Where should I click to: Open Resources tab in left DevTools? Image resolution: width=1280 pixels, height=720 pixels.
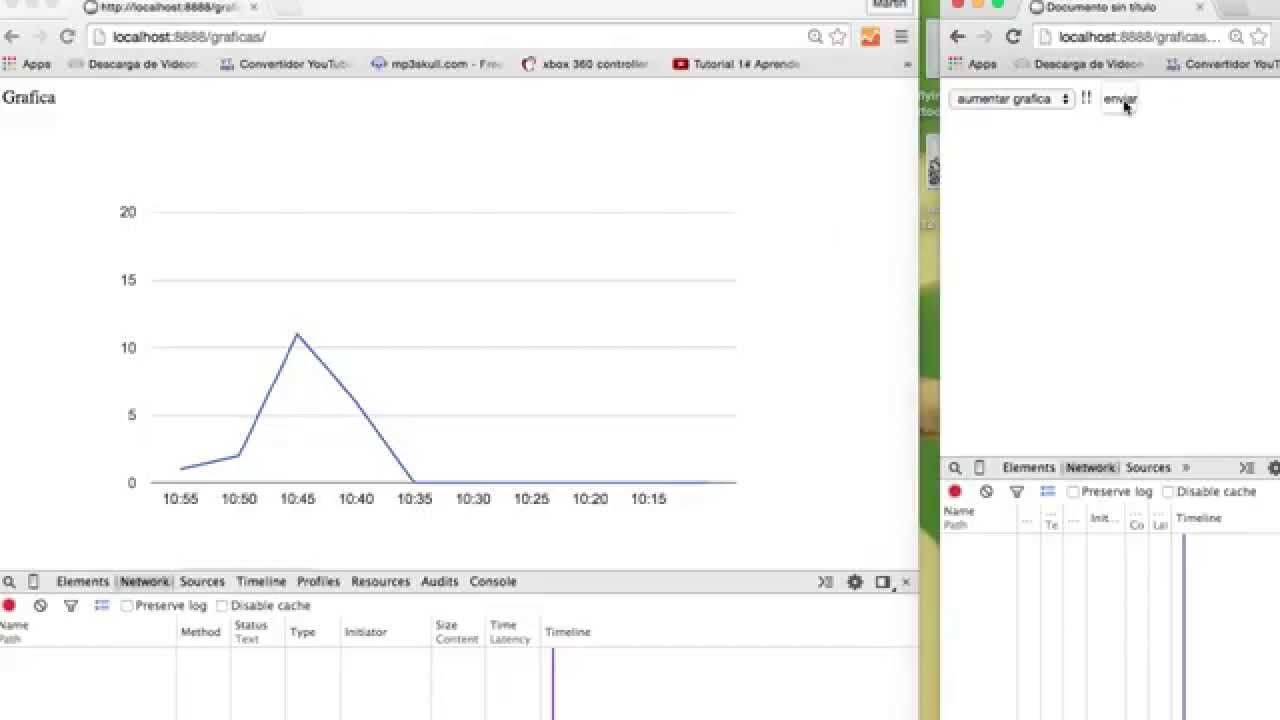380,582
